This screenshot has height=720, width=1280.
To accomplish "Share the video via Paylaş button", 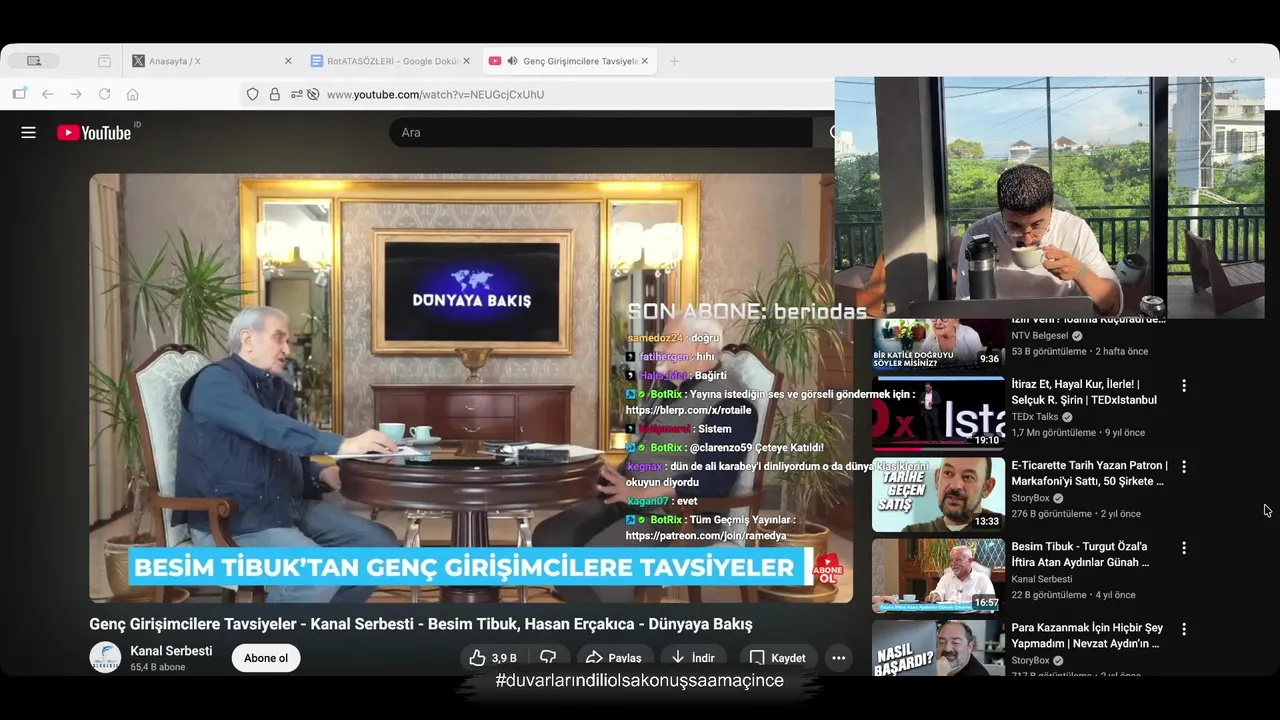I will (x=614, y=658).
